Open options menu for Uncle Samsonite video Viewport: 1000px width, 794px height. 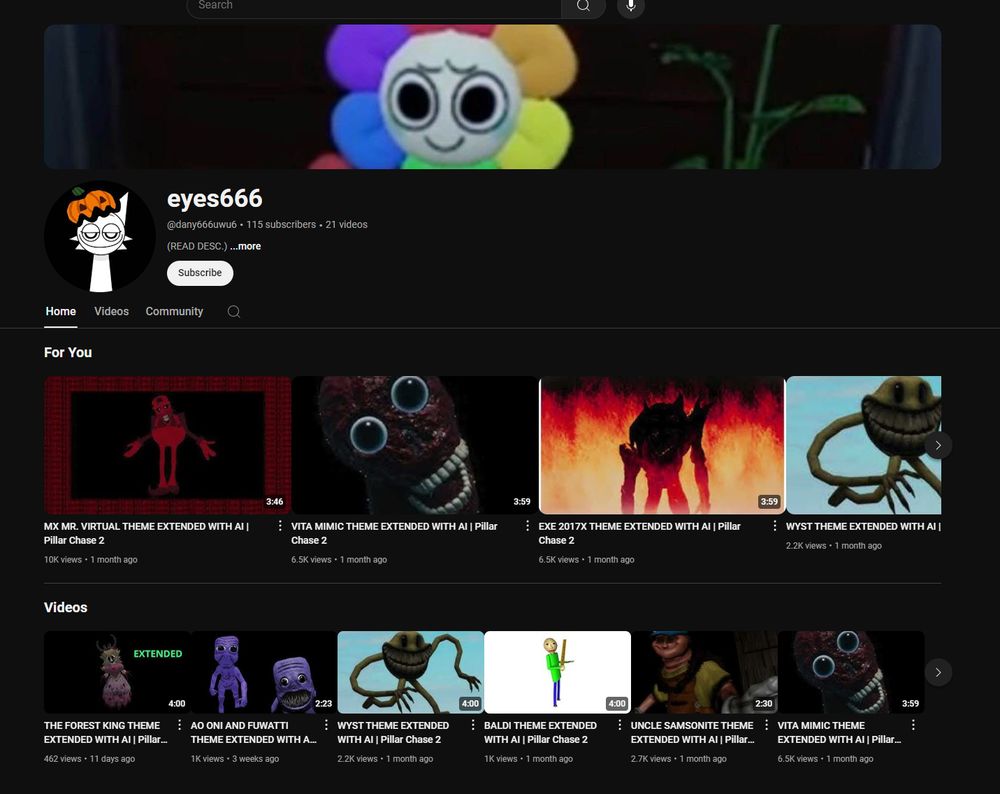pos(766,725)
